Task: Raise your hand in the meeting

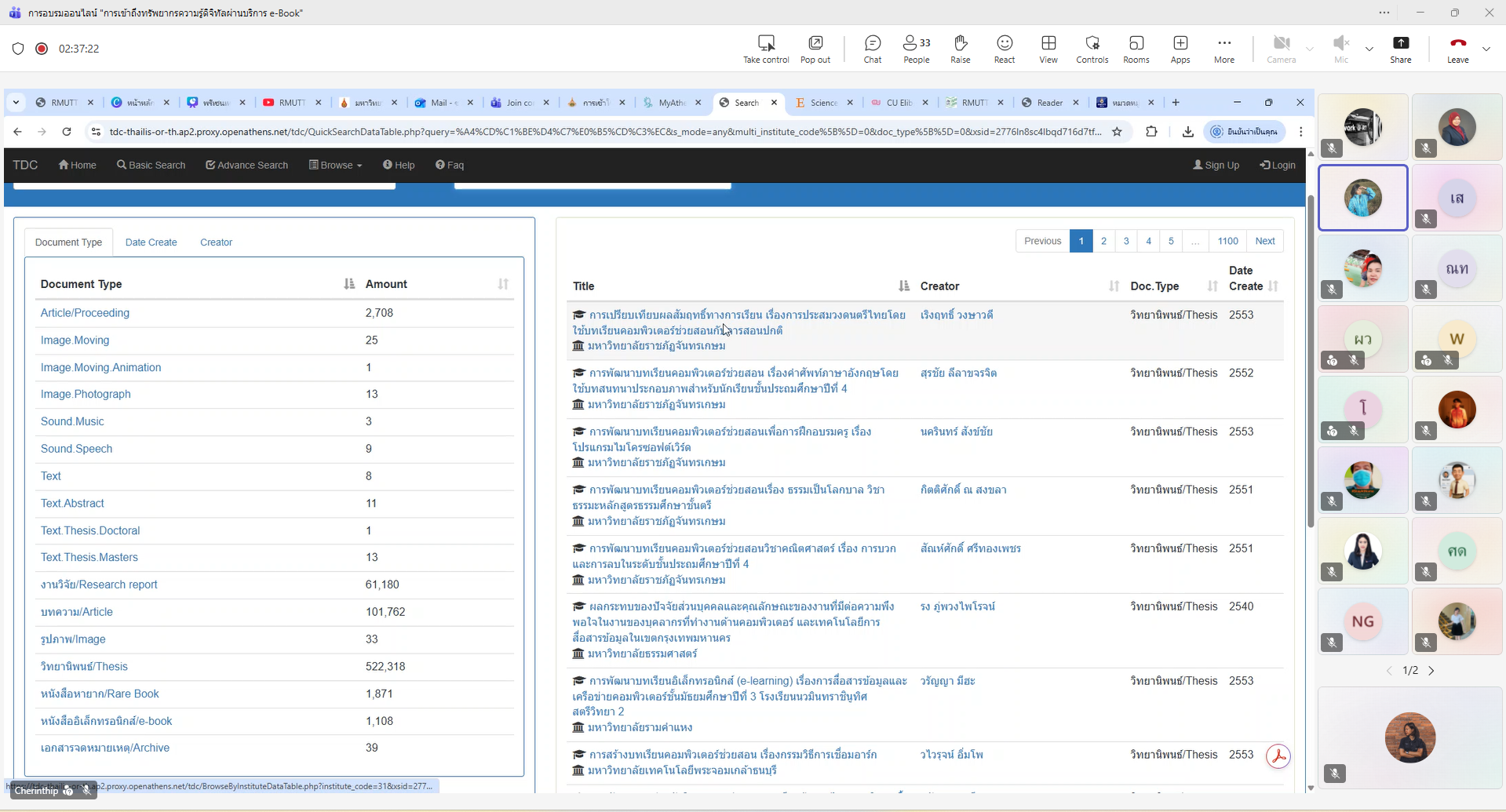Action: (x=960, y=49)
